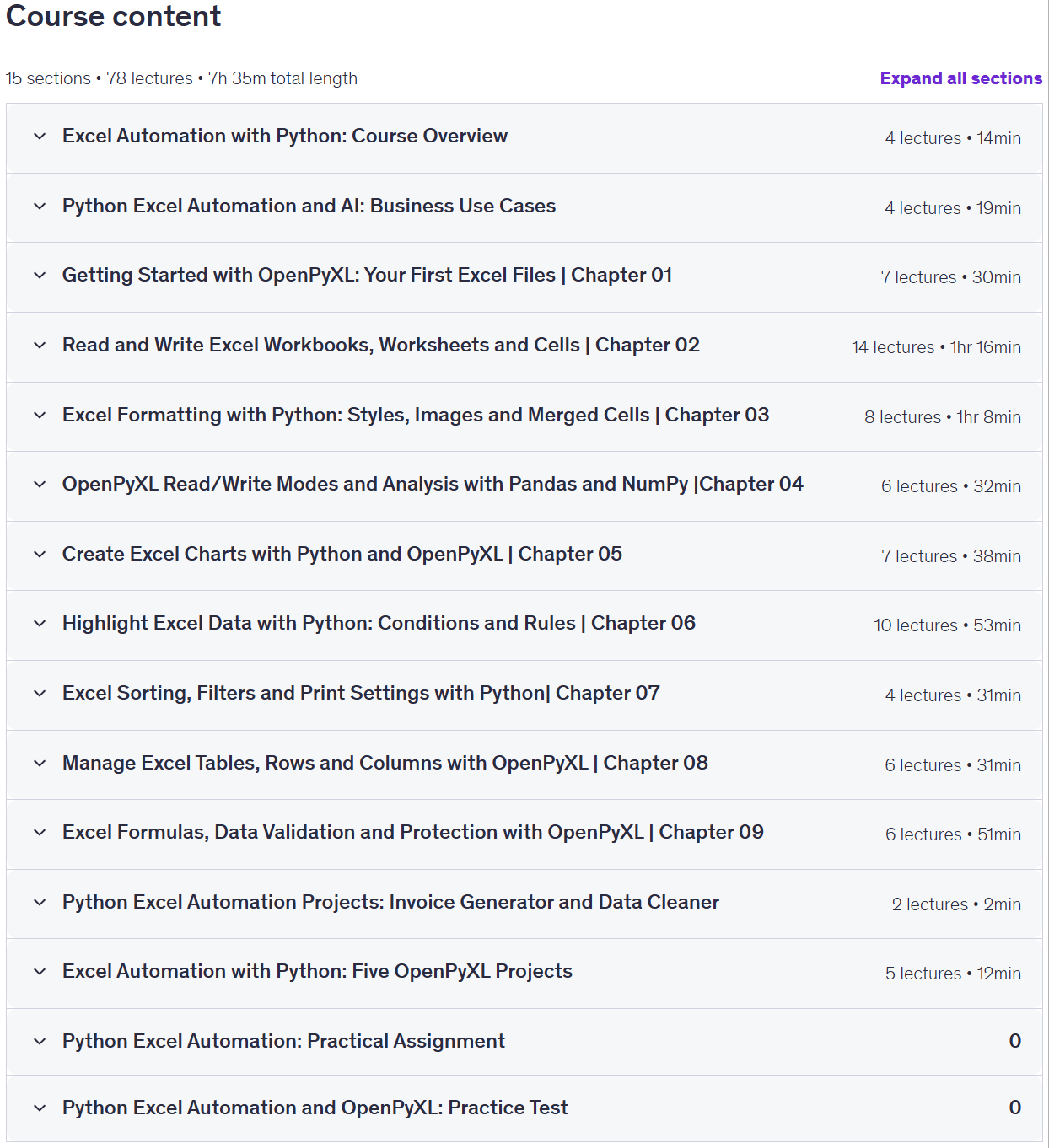Click "Invoice Generator and Data Cleaner" section title
Screen dimensions: 1049x1148
tap(390, 903)
